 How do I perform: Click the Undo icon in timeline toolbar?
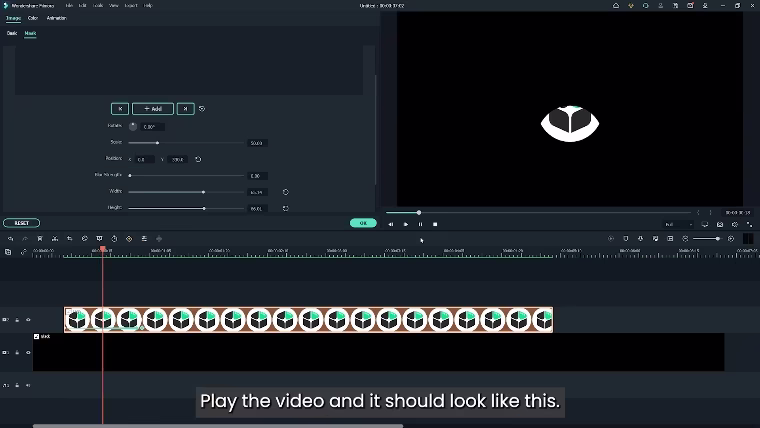(10, 238)
